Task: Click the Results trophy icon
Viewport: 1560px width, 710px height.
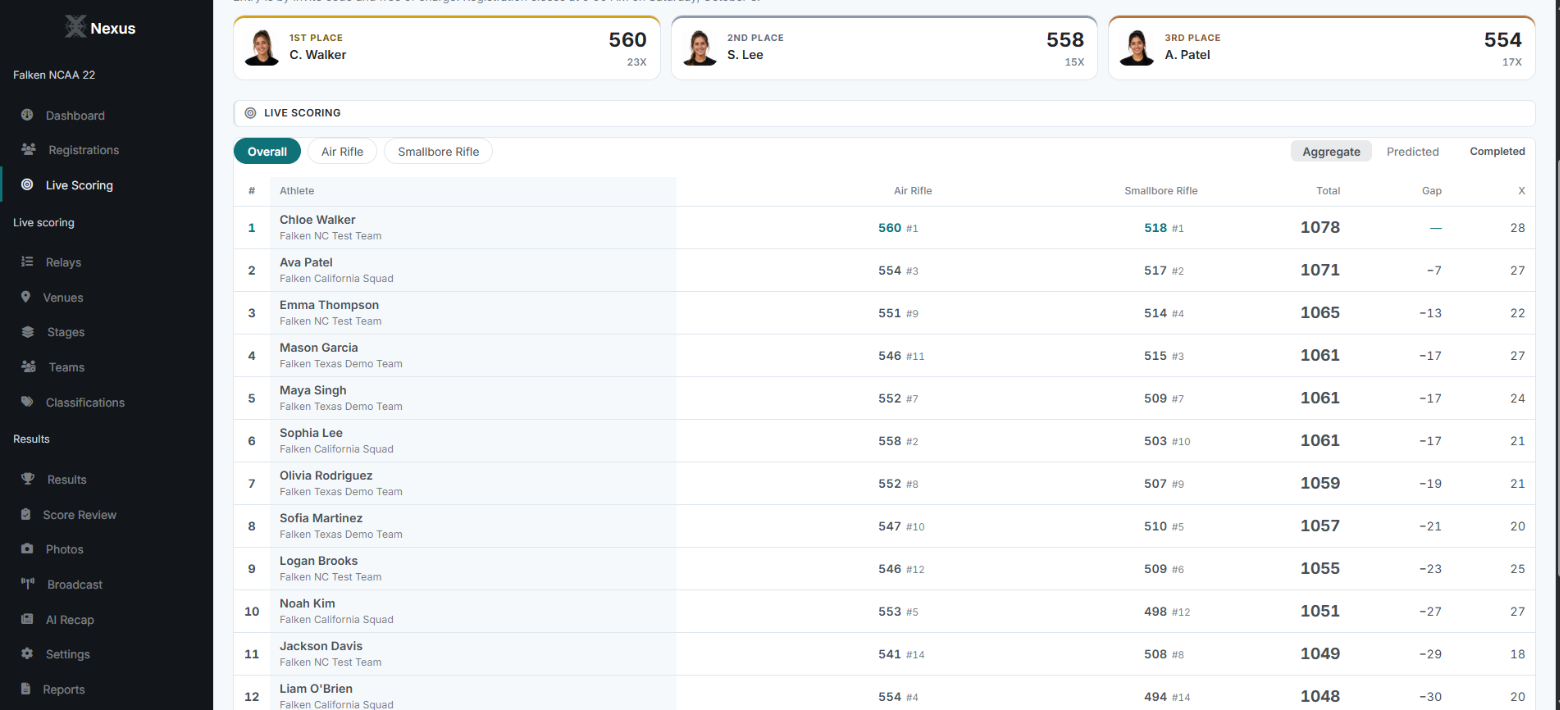Action: tap(28, 479)
